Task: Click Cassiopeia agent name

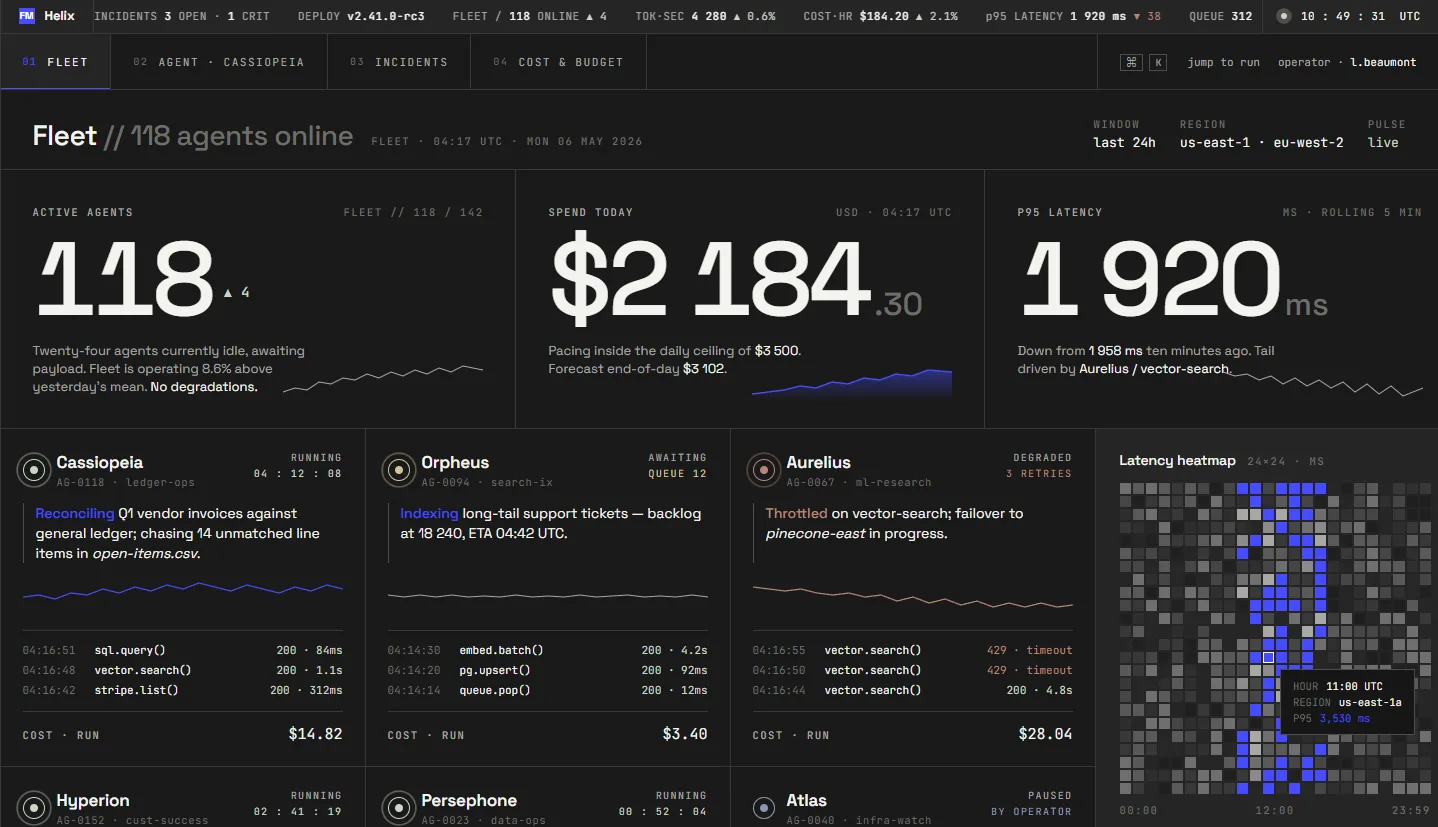Action: [99, 462]
